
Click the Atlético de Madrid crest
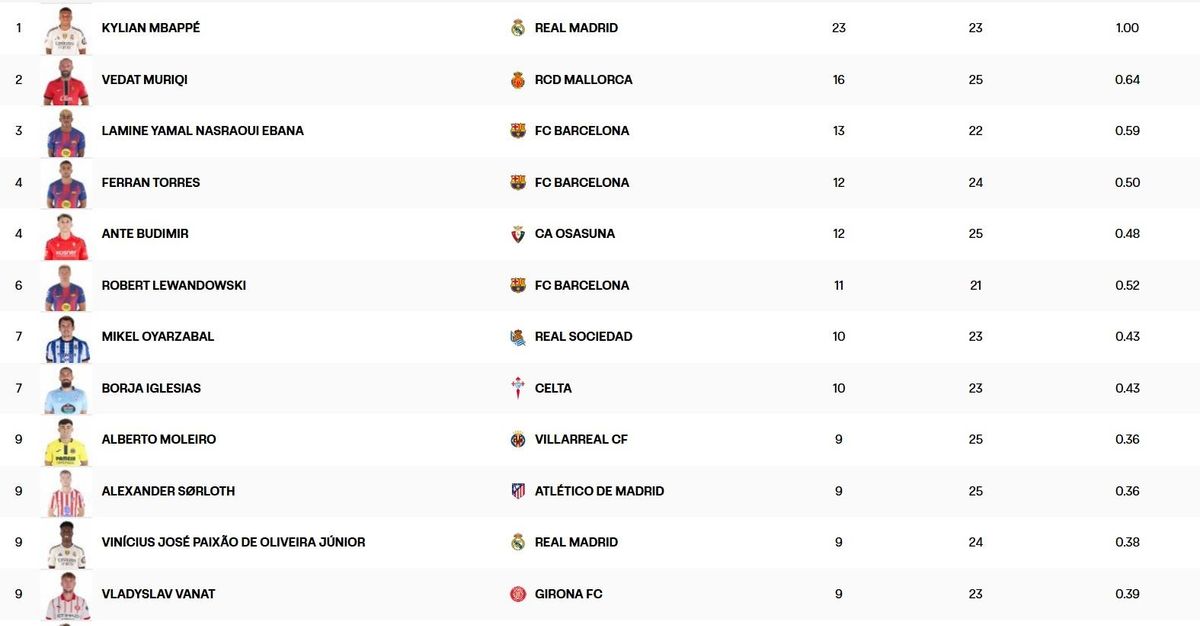518,491
